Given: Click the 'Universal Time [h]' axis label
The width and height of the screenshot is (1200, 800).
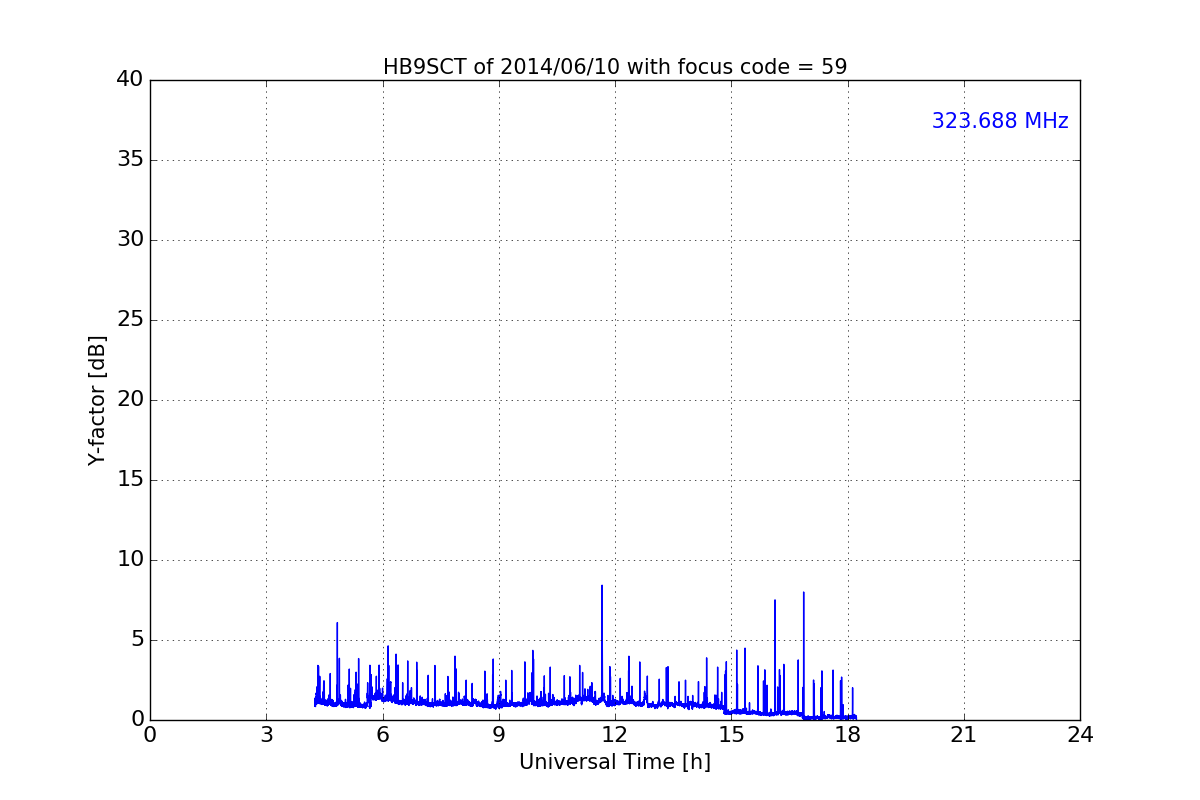Looking at the screenshot, I should click(615, 762).
